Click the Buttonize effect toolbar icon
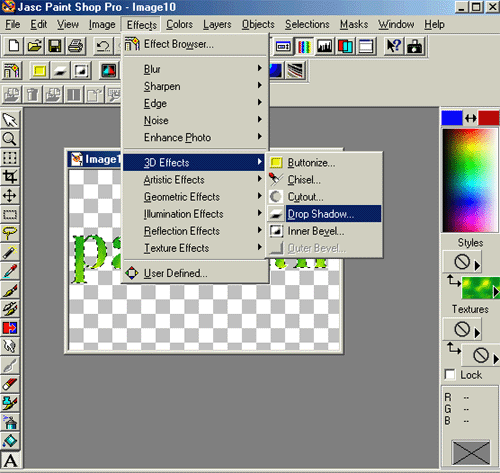The height and width of the screenshot is (473, 500). (x=39, y=71)
